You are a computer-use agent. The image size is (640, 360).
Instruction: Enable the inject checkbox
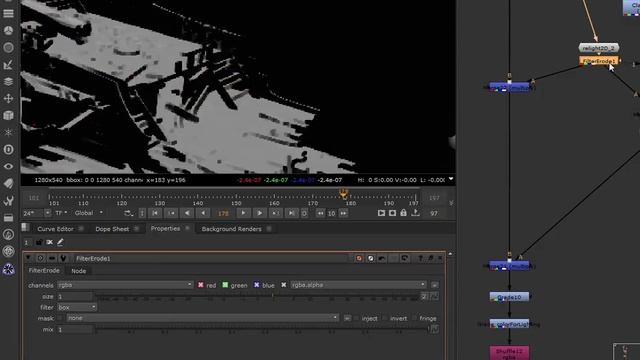click(356, 318)
